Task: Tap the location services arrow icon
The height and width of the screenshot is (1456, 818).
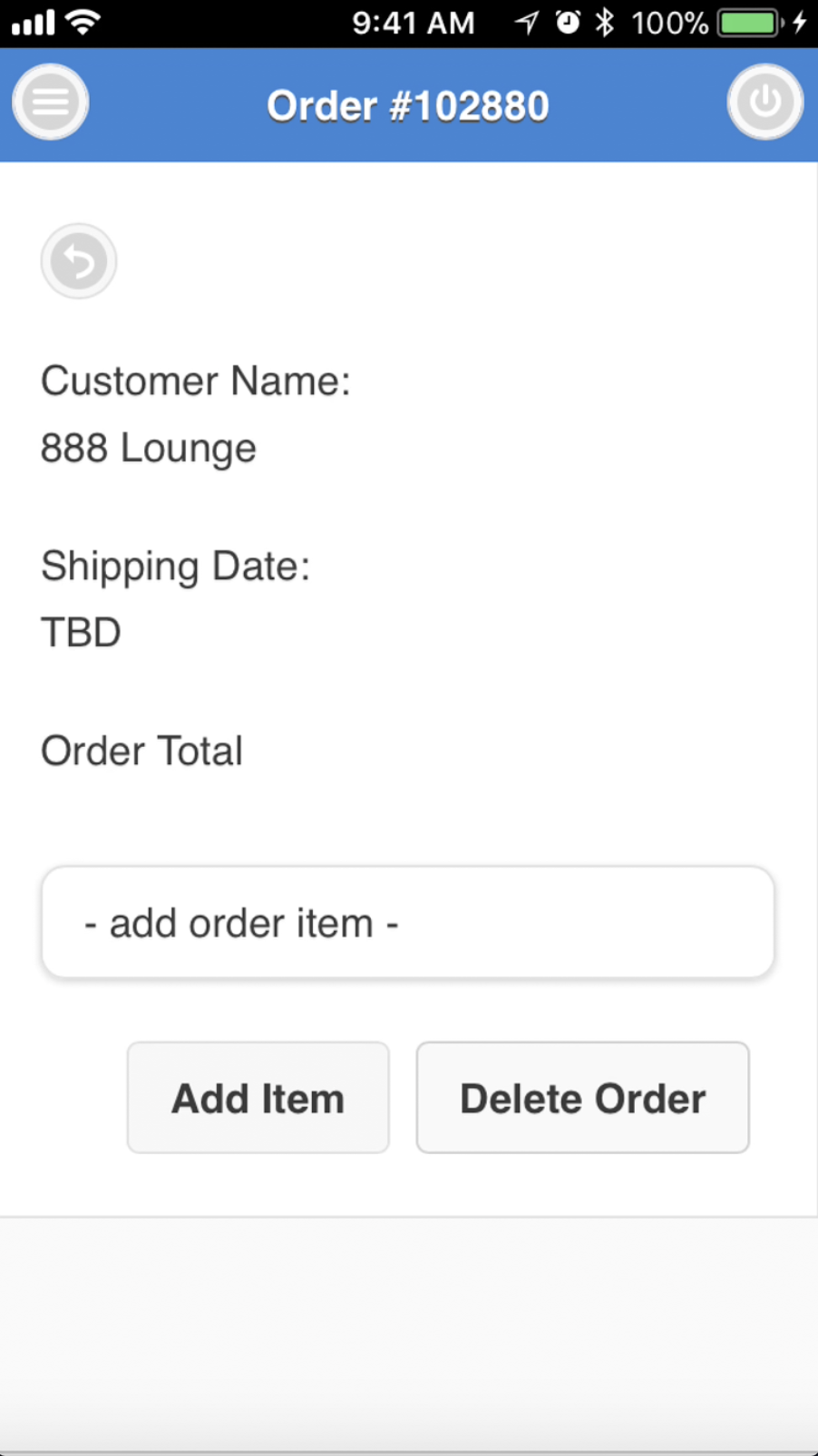Action: coord(526,22)
